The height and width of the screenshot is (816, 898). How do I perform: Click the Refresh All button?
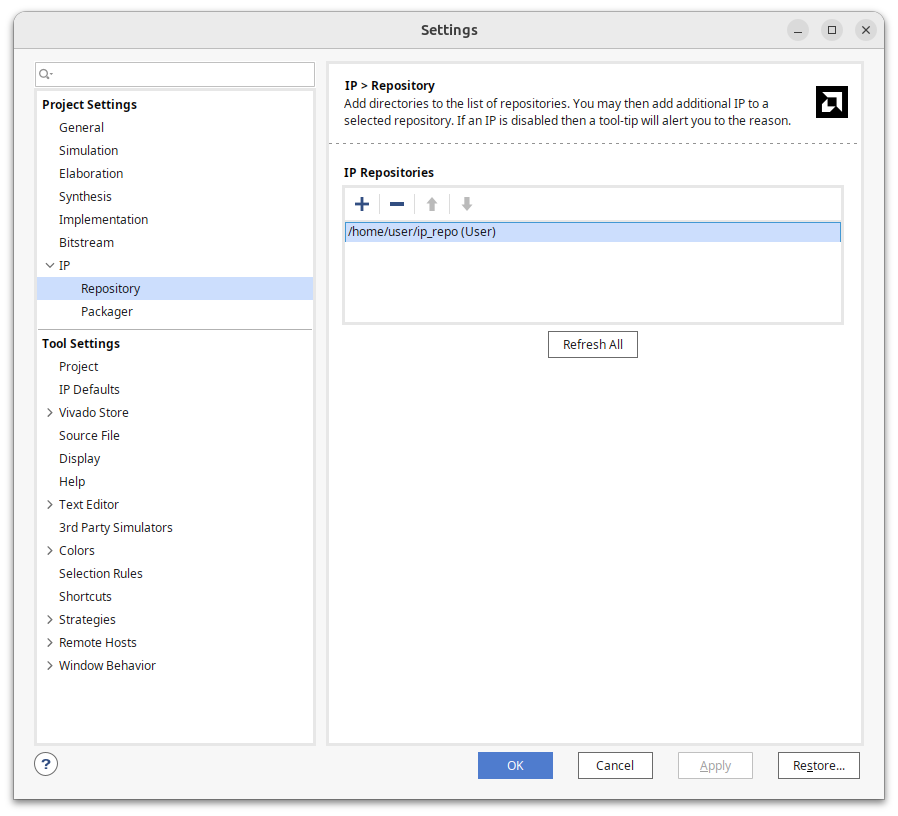[593, 345]
